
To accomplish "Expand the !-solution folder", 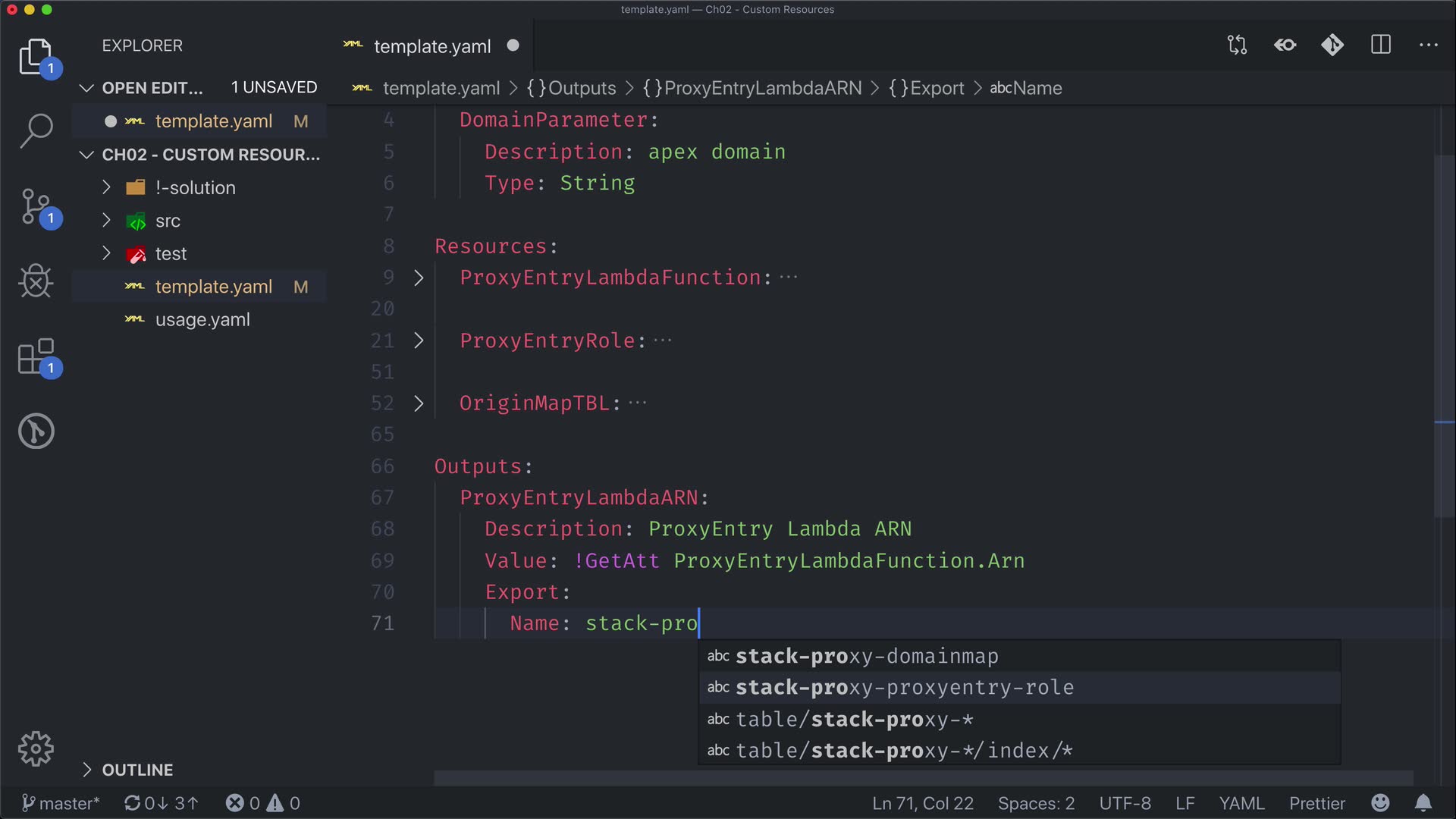I will coord(195,187).
